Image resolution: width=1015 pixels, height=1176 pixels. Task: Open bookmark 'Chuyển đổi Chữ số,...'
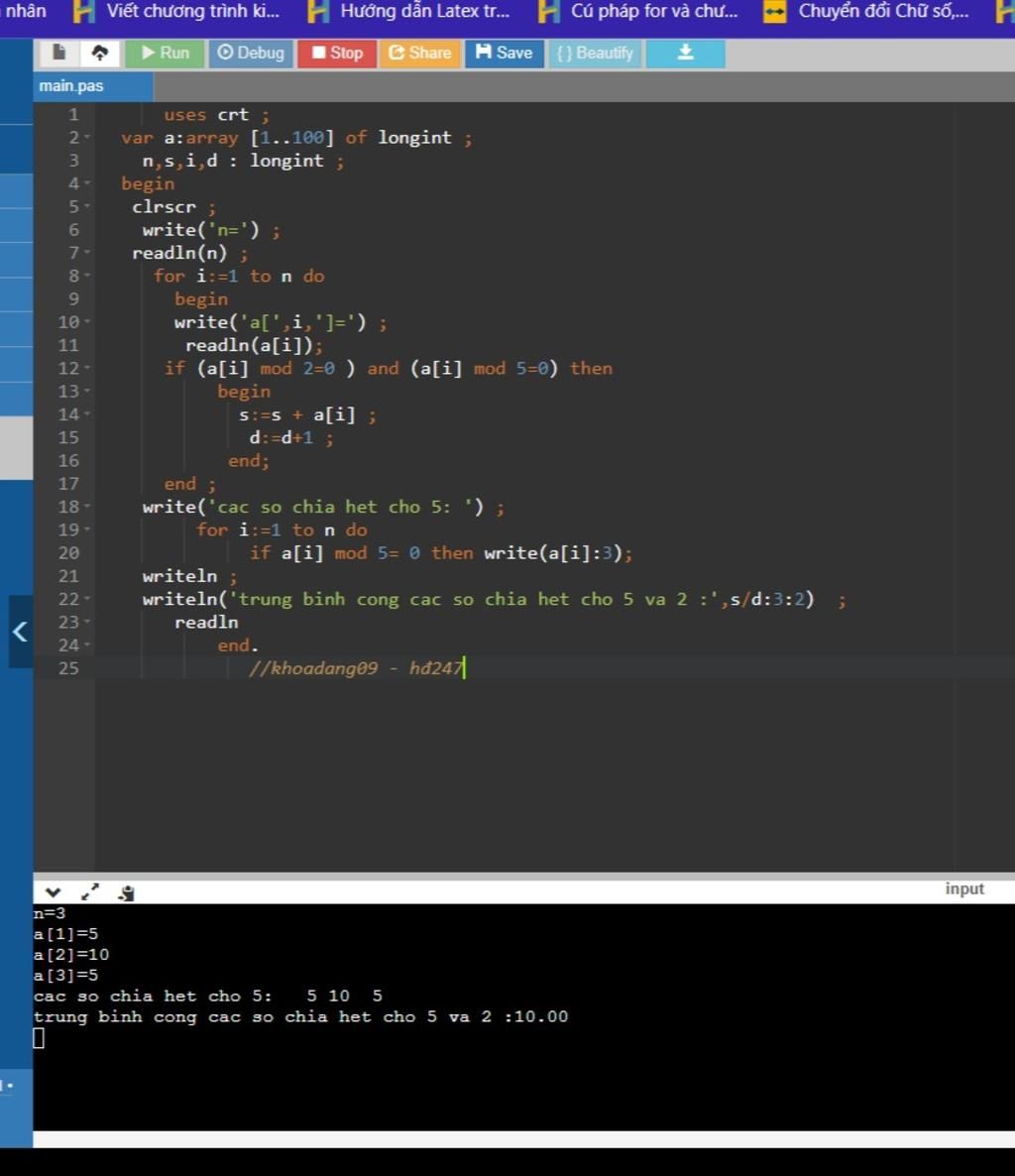pos(866,11)
